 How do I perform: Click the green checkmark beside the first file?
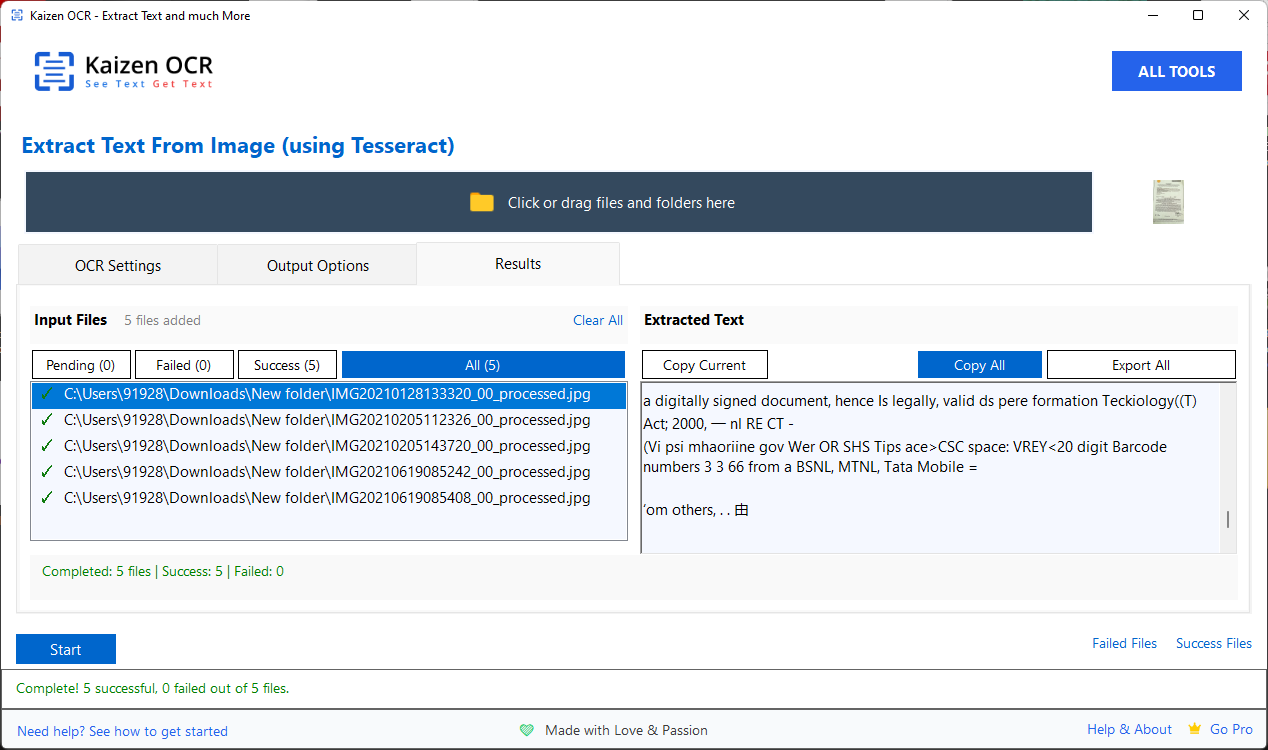(x=46, y=394)
